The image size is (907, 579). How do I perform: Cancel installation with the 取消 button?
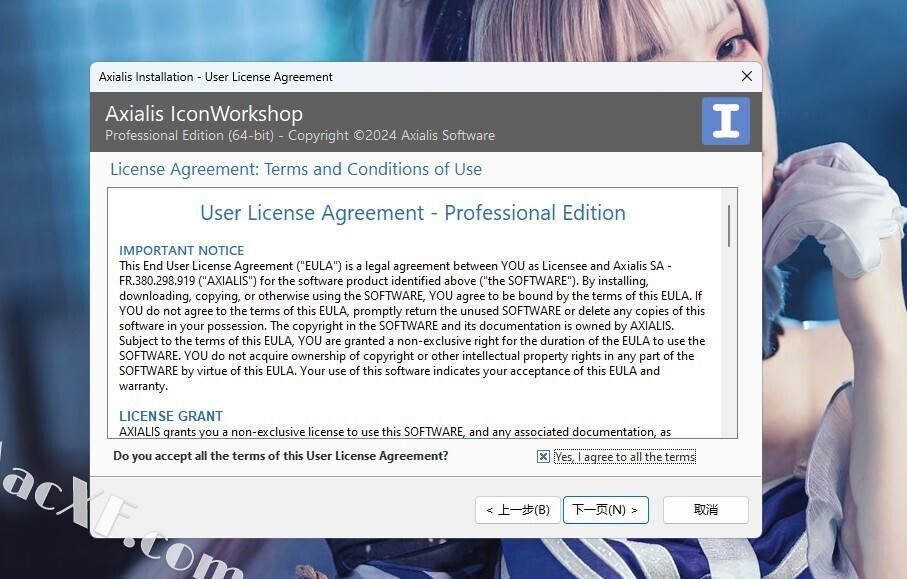coord(706,510)
